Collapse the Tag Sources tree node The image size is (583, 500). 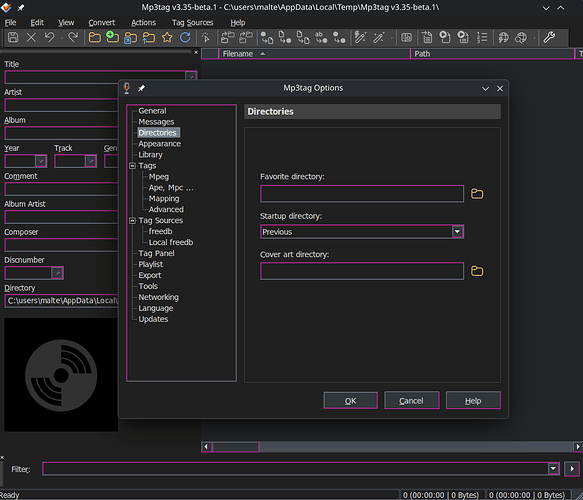click(132, 220)
